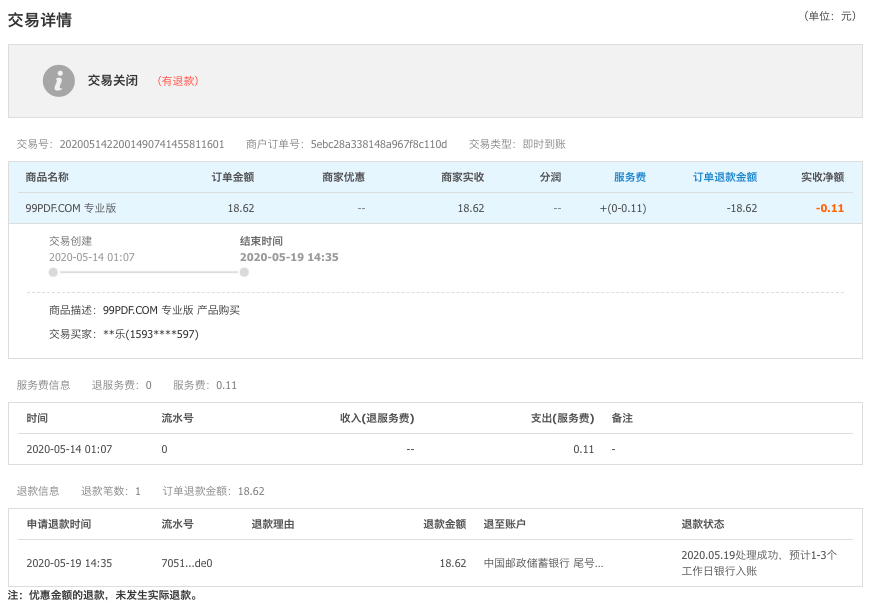Click the 即时到账 transaction type value

click(x=544, y=145)
